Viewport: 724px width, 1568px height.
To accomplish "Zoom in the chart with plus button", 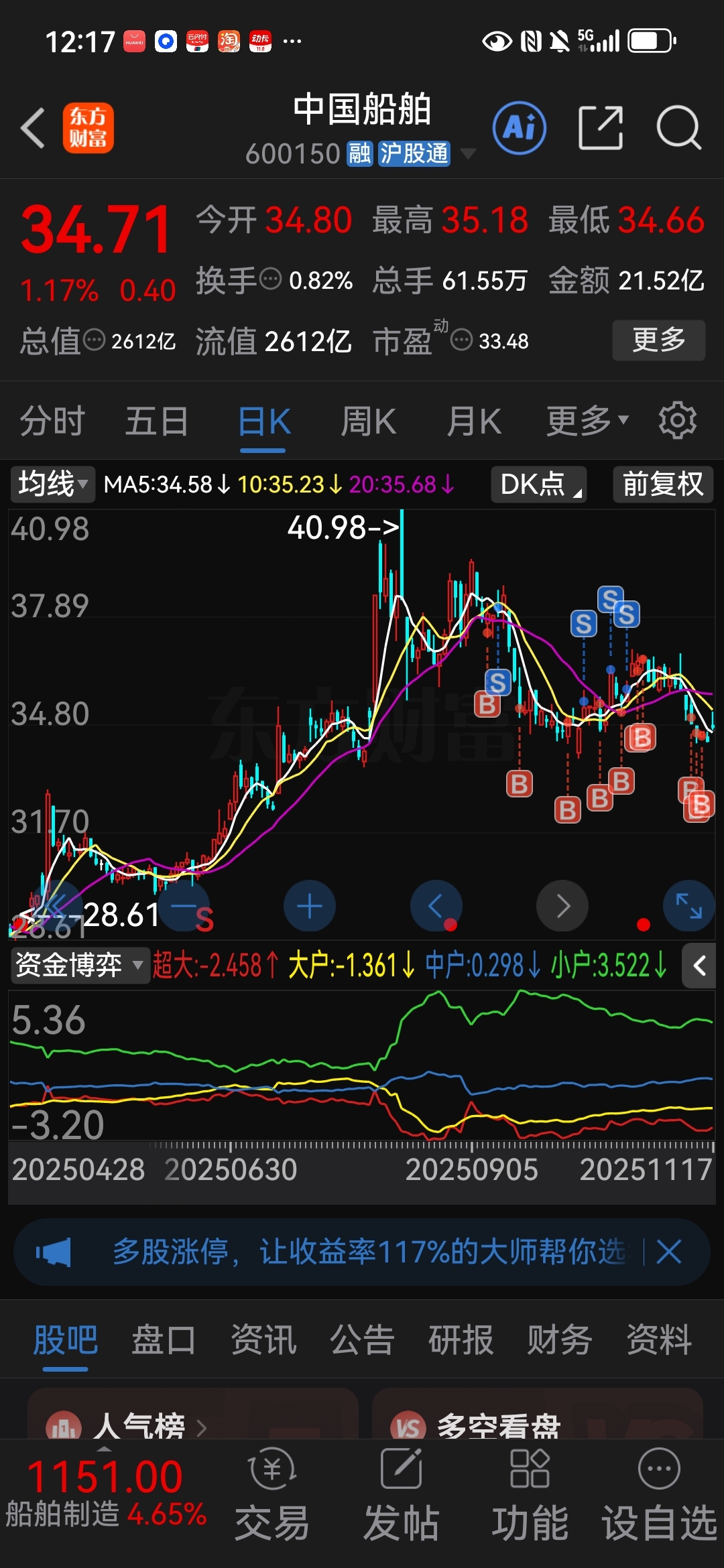I will point(310,906).
